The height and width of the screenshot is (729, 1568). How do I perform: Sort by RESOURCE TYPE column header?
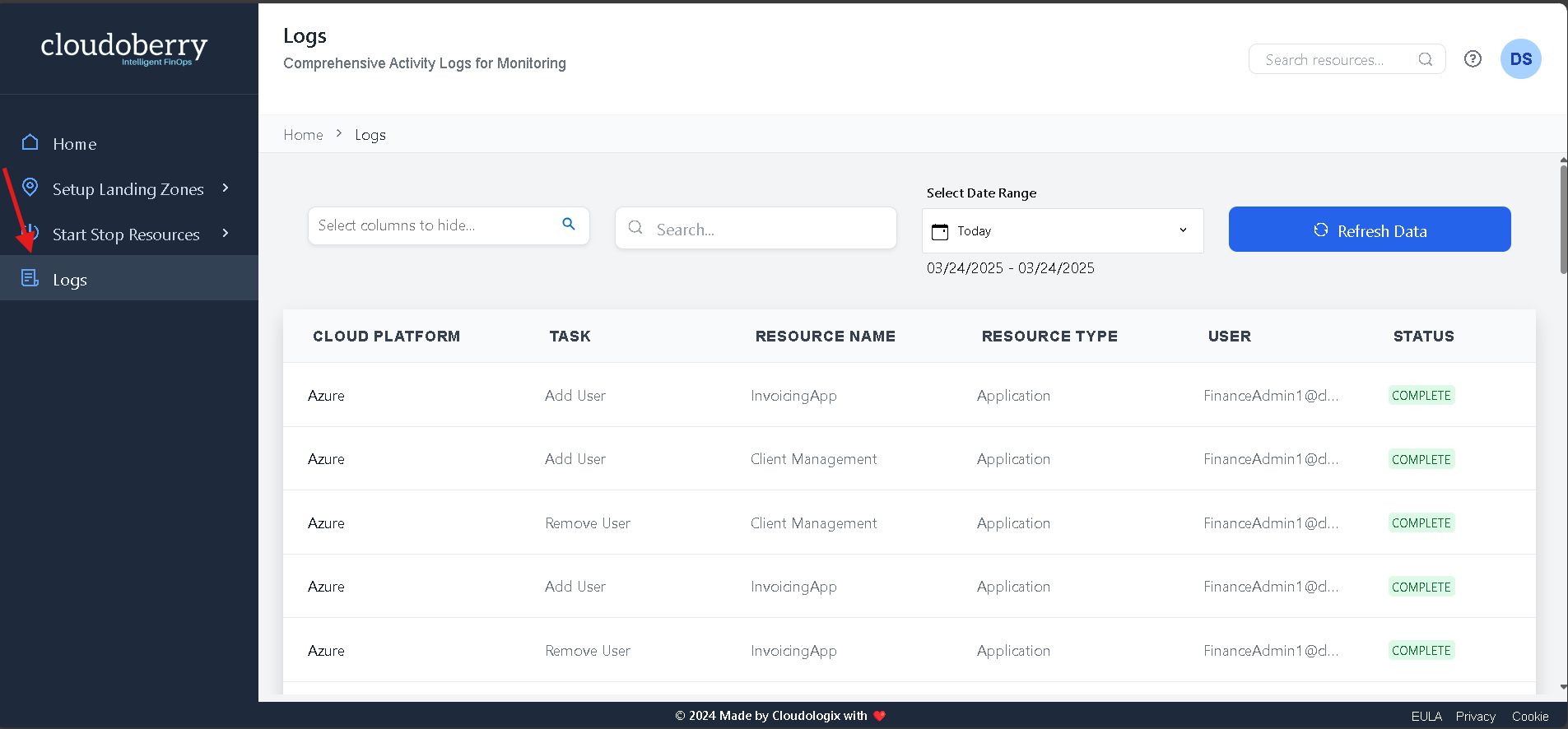tap(1049, 336)
